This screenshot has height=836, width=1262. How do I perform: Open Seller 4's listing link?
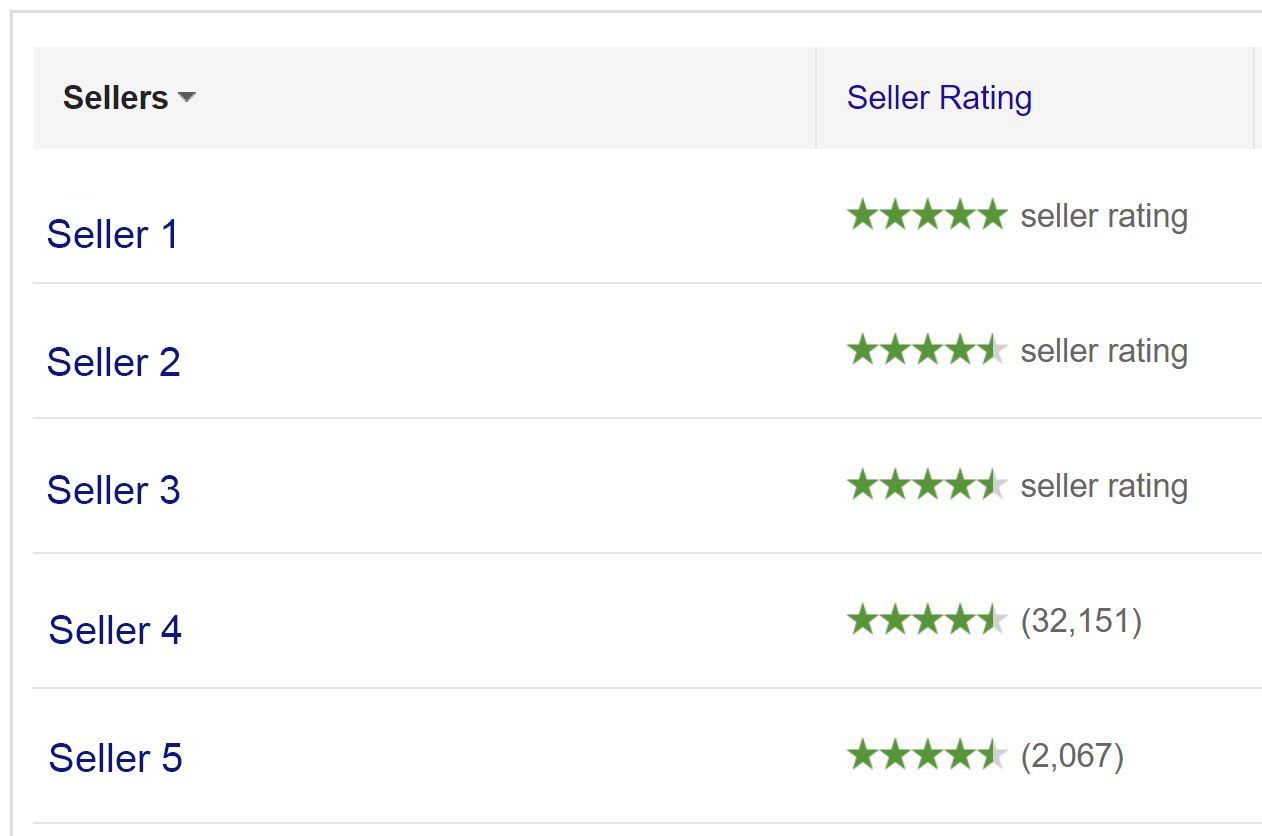click(x=114, y=629)
